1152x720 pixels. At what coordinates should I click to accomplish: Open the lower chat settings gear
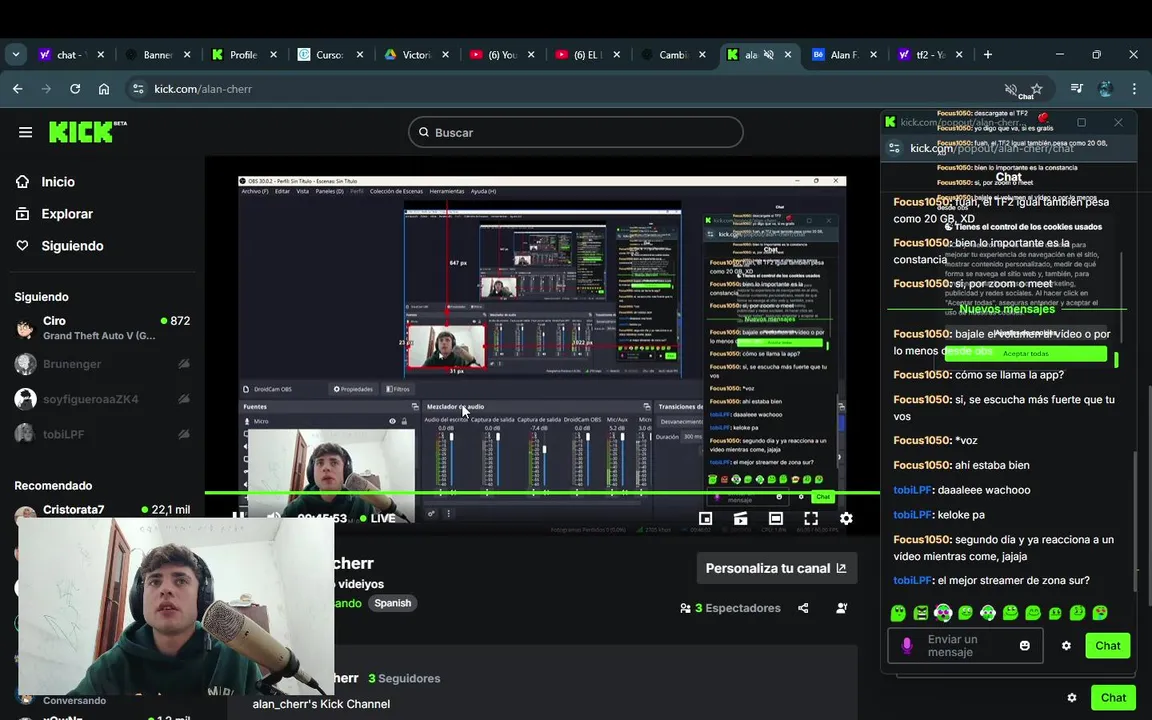[1072, 698]
